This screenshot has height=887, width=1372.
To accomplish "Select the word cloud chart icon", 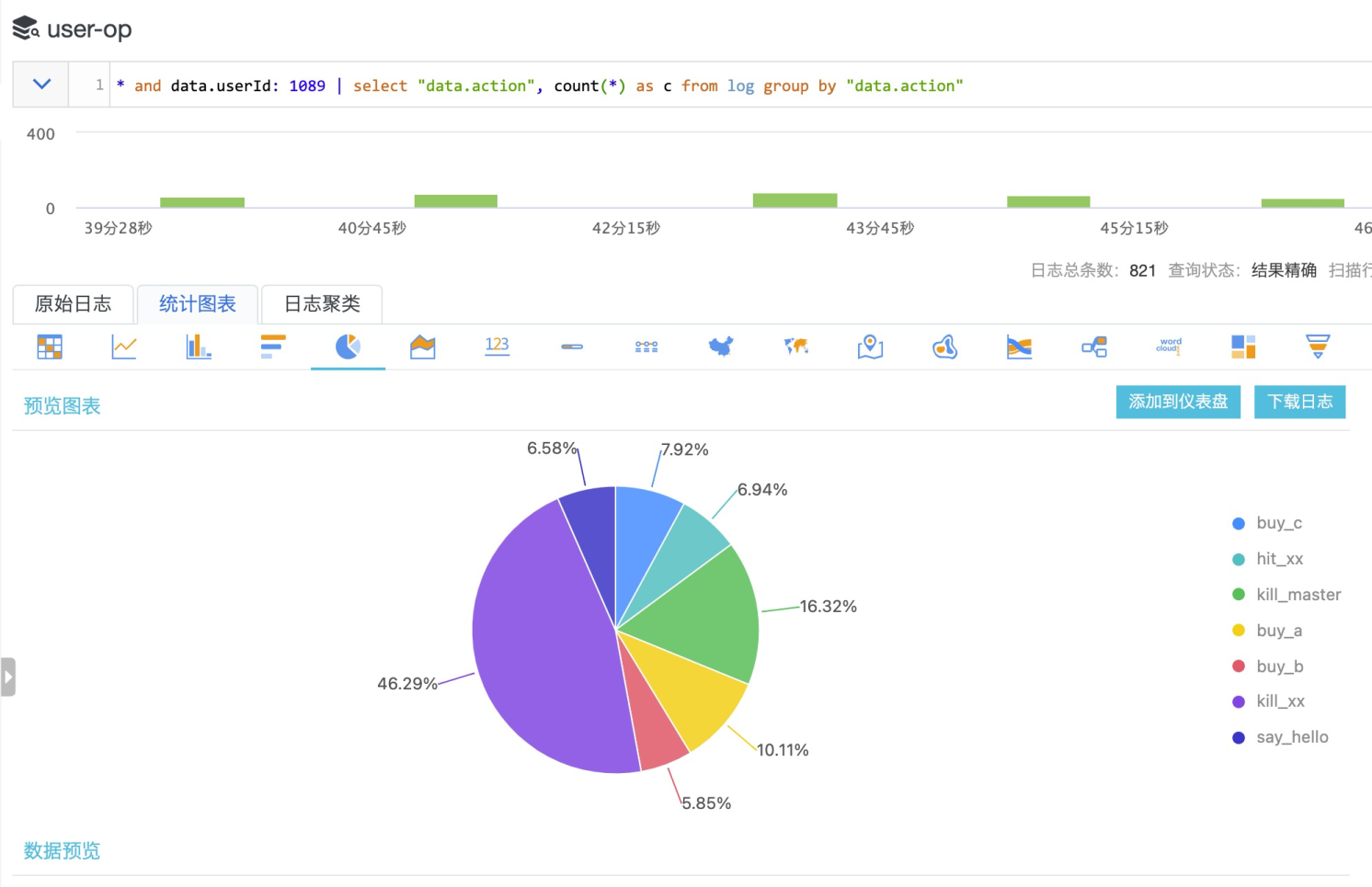I will [1169, 346].
